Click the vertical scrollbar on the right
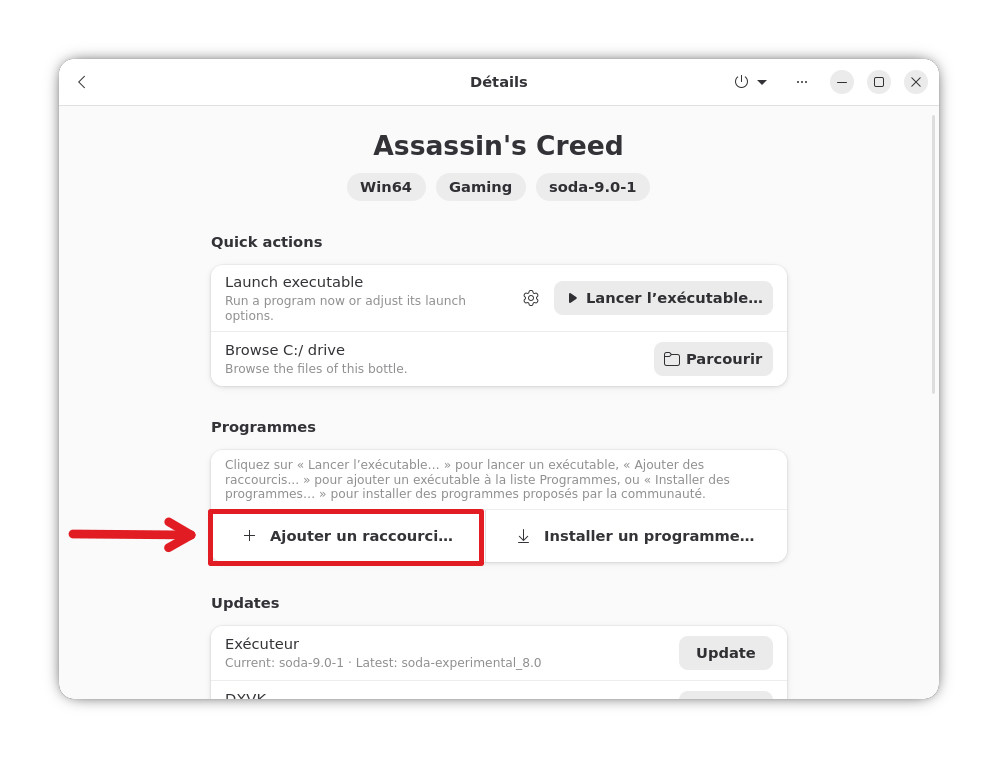Screen dimensions: 998x758 click(934, 255)
